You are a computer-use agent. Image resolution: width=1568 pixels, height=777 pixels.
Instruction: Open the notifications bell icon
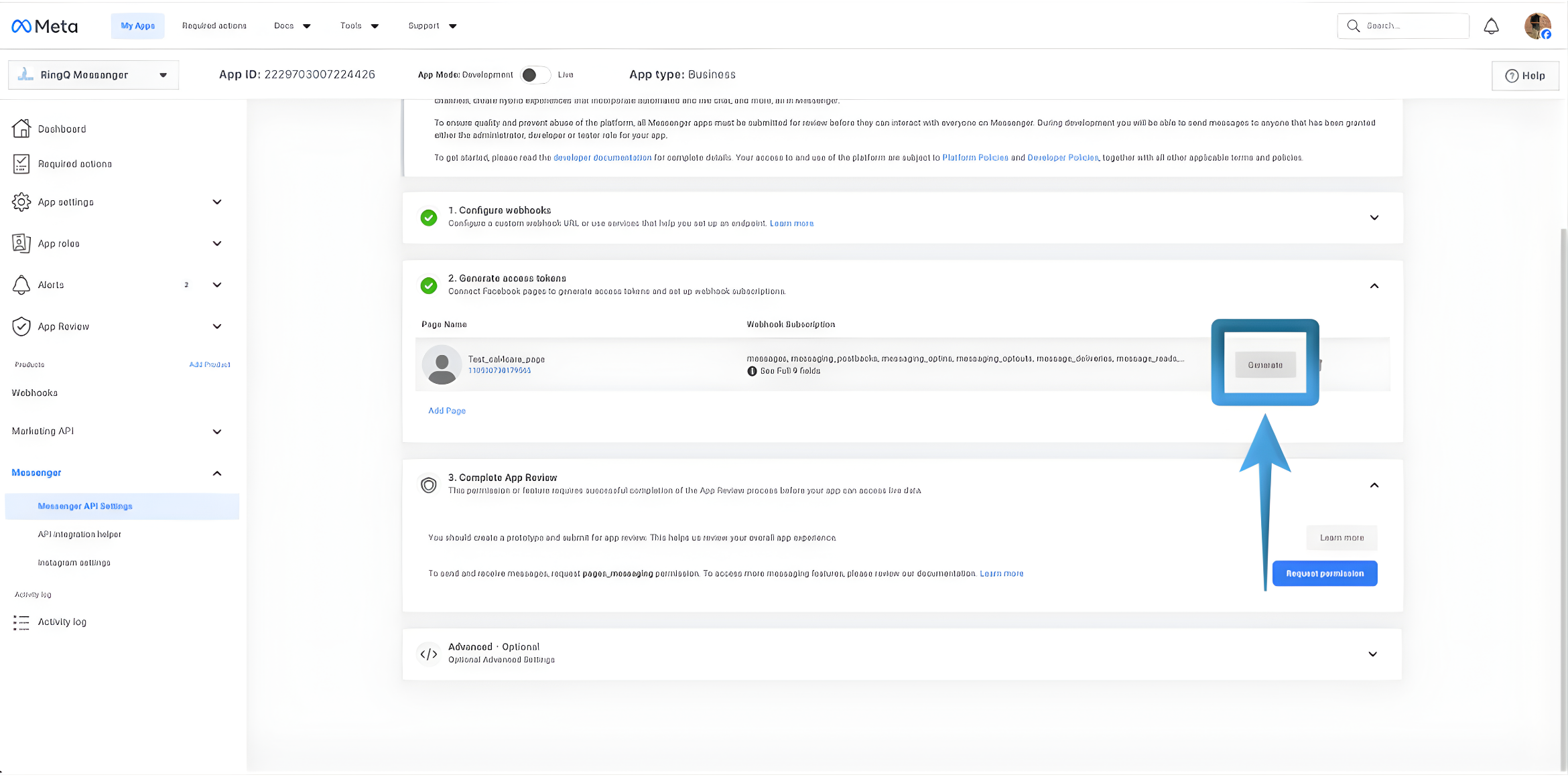click(x=1491, y=25)
